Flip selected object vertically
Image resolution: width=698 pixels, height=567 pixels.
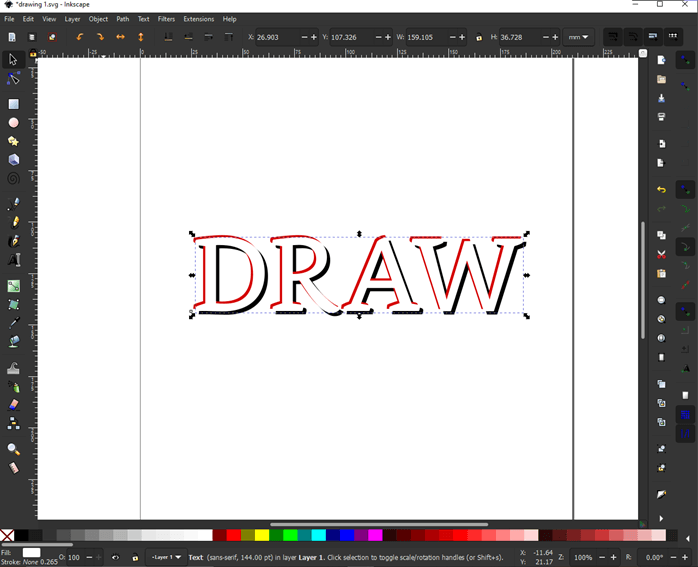(141, 37)
